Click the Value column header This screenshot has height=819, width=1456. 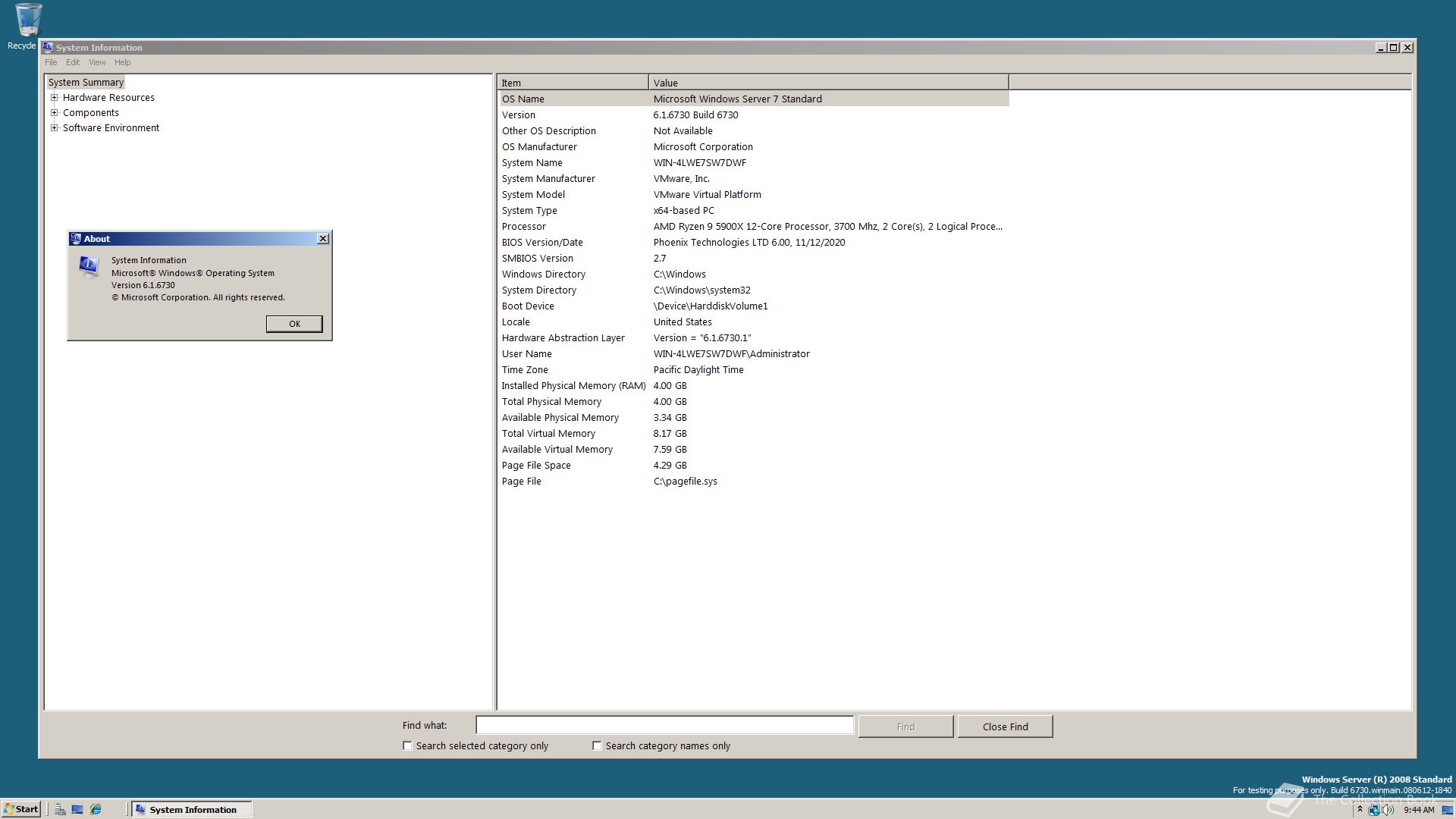(x=829, y=83)
